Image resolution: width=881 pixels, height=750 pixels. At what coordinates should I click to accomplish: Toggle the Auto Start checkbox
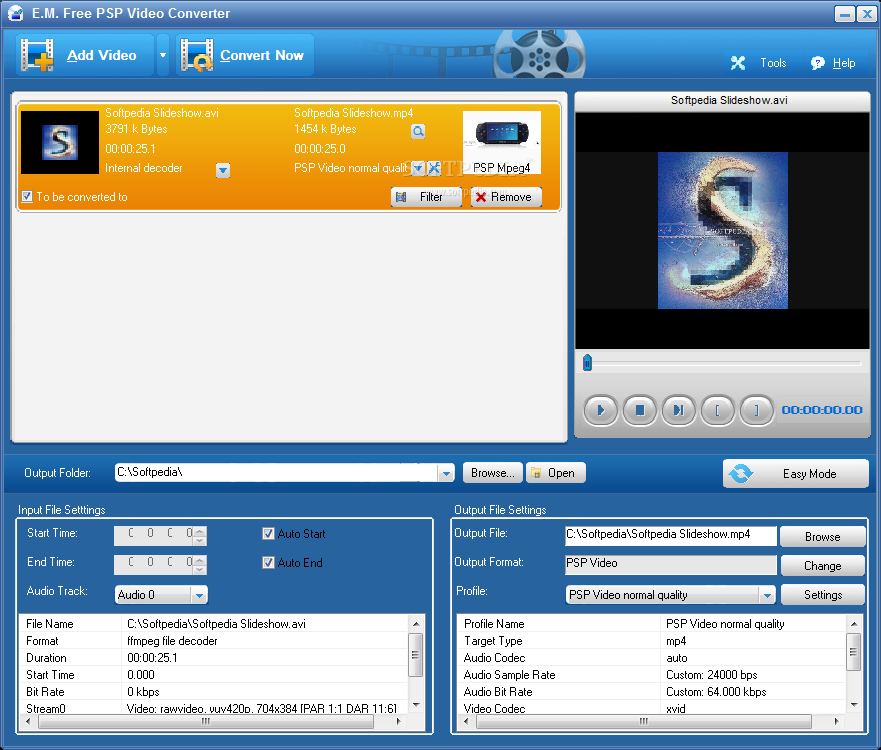coord(268,534)
